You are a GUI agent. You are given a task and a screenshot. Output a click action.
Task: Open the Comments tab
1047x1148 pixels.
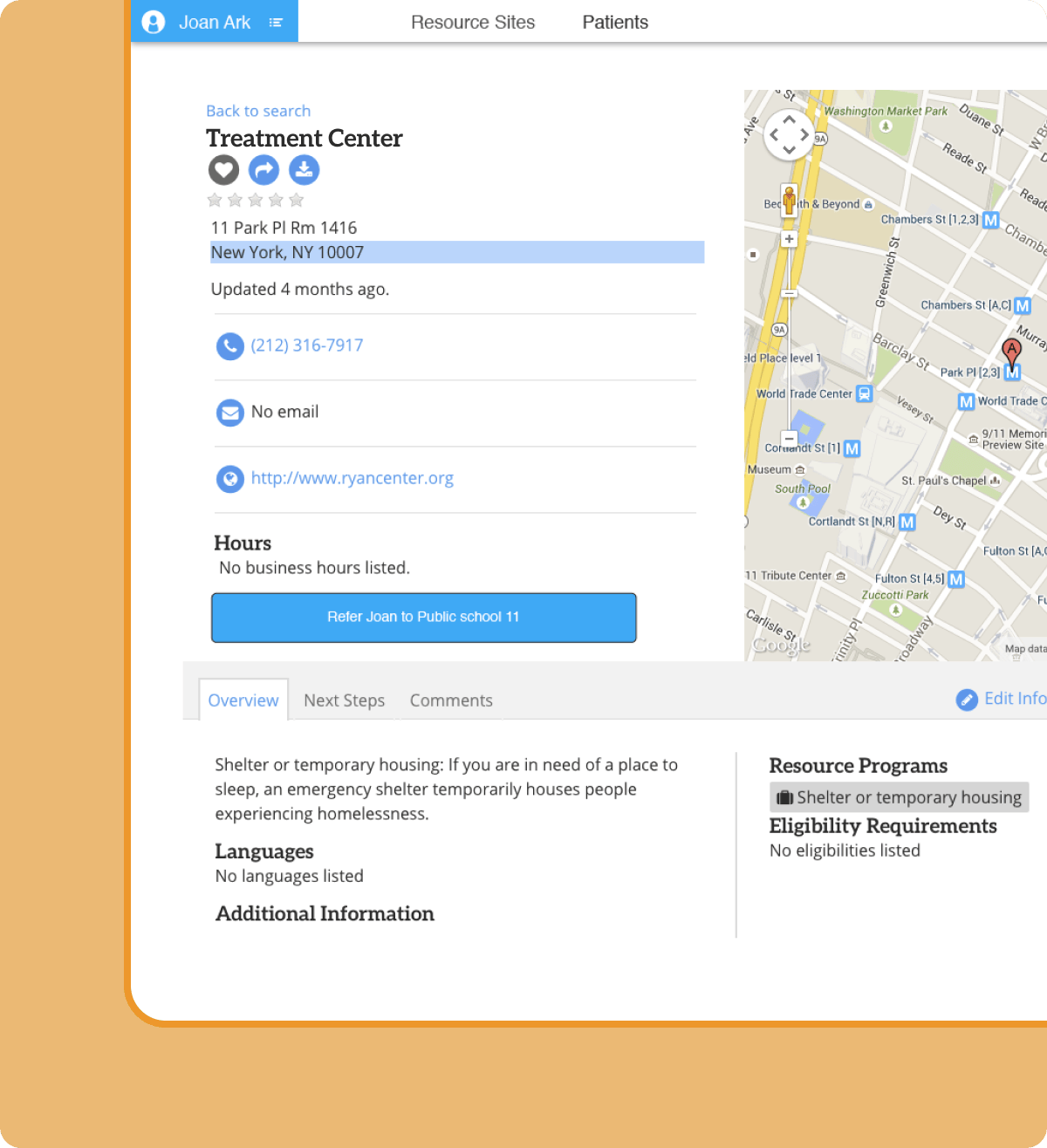[x=451, y=700]
